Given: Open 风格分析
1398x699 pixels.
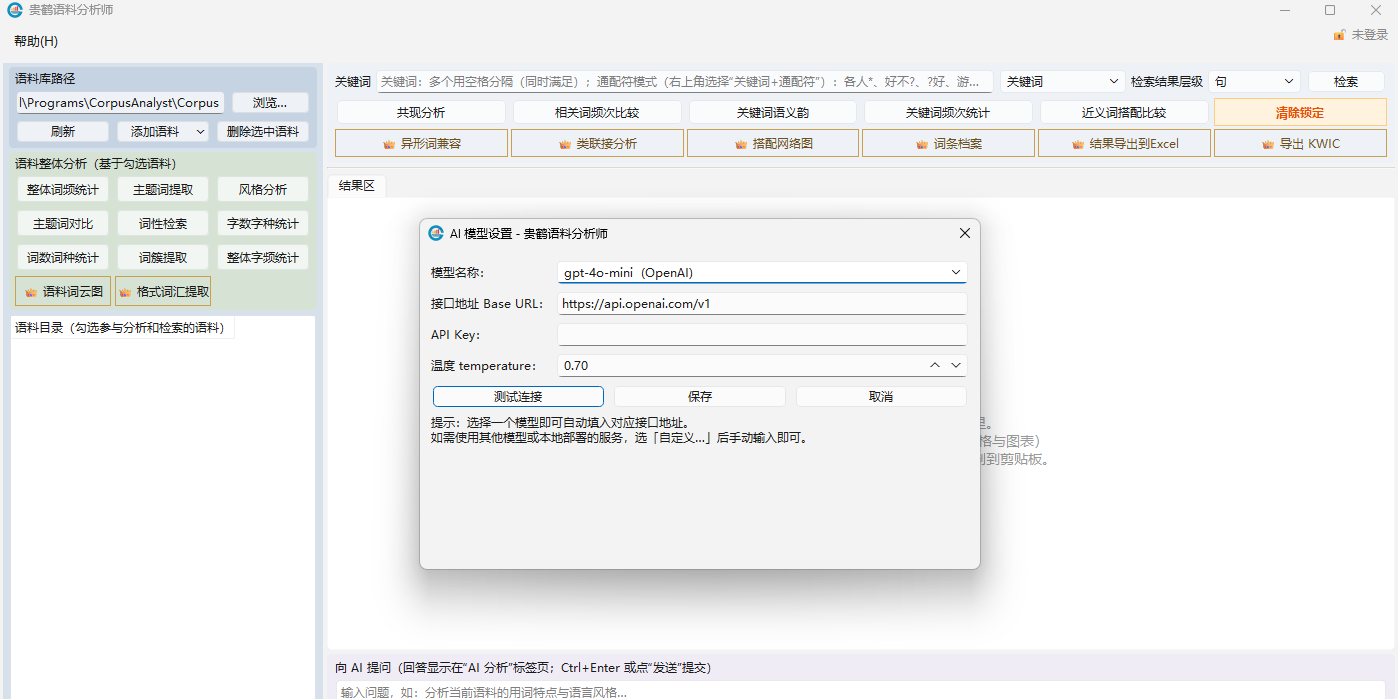Looking at the screenshot, I should 263,189.
